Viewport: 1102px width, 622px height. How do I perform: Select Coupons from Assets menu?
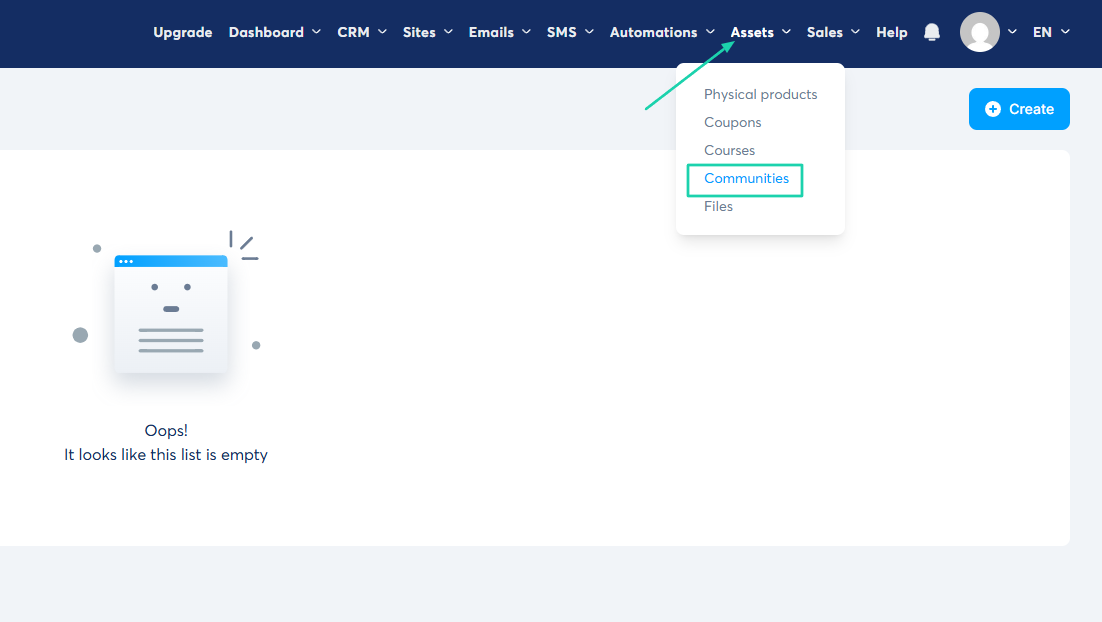click(x=732, y=122)
